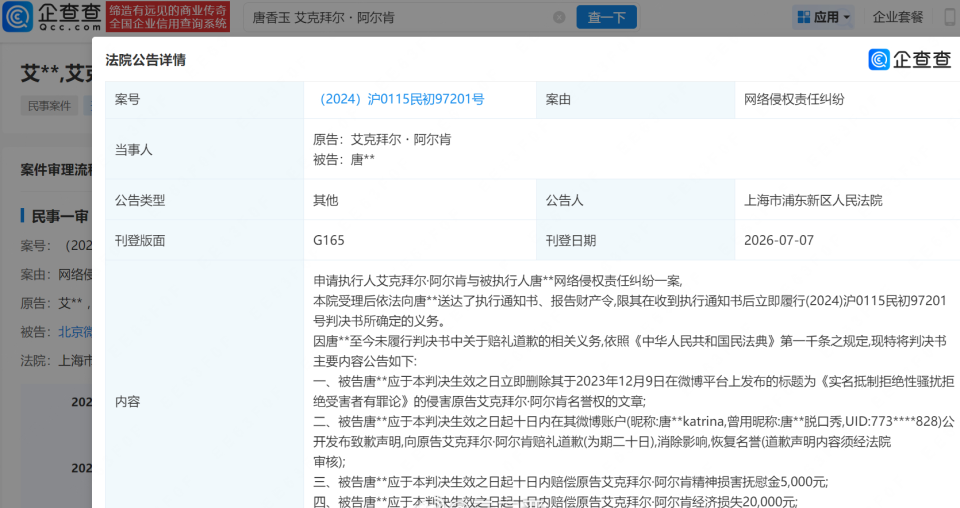Click the 民事一审 heading in the background page

(x=60, y=216)
